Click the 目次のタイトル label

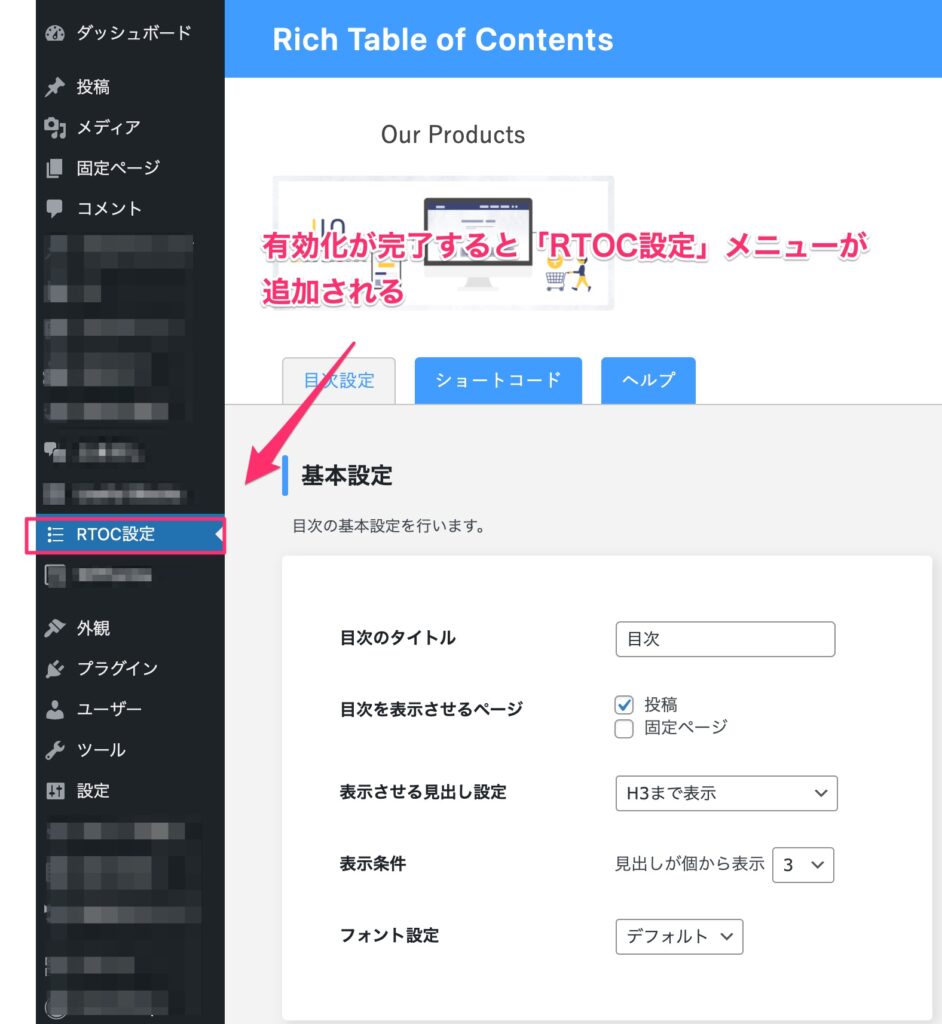[x=397, y=638]
